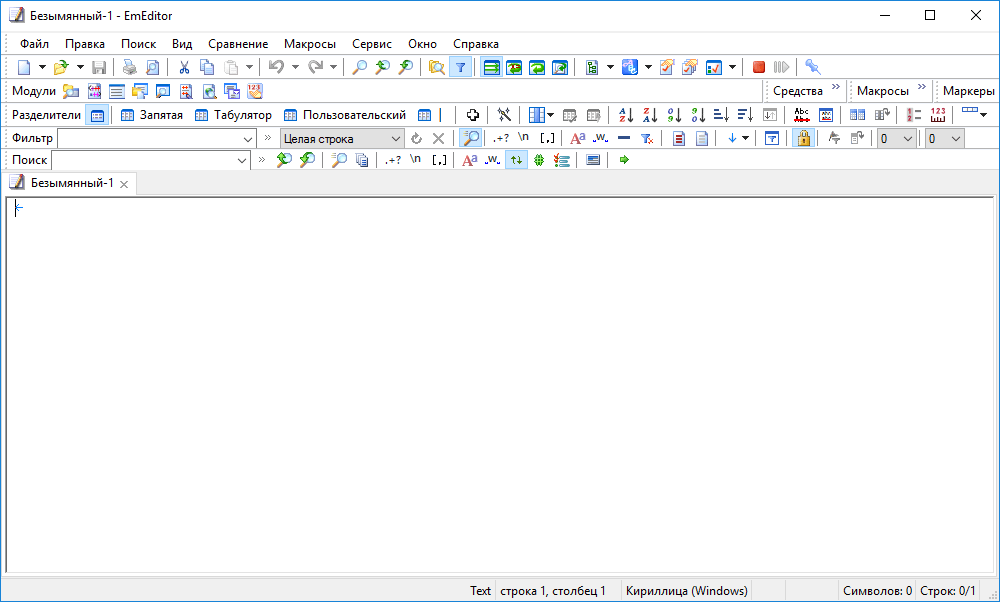Click the Find in Files folder-magnifier icon
The image size is (1000, 602).
pyautogui.click(x=437, y=67)
